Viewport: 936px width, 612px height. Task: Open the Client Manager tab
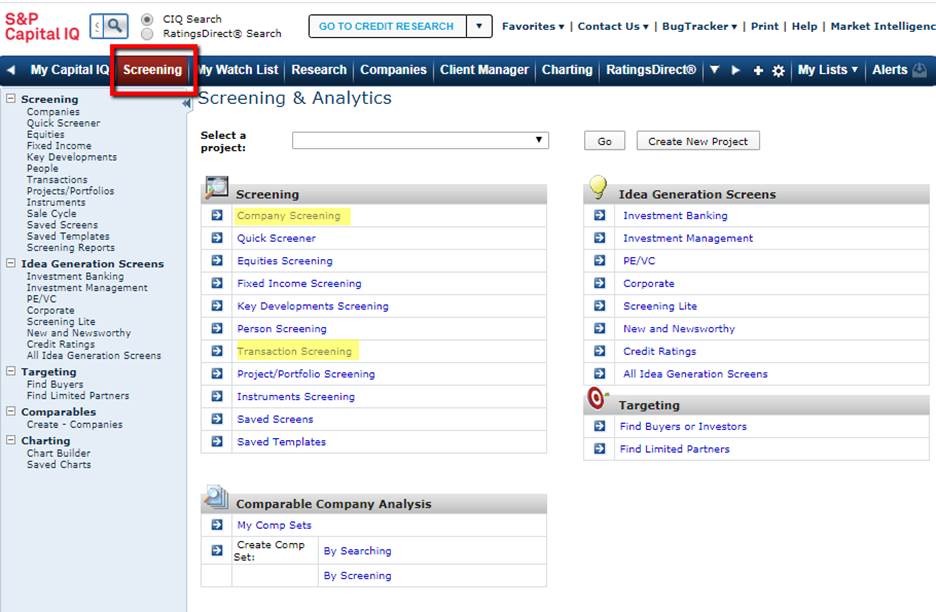point(484,70)
